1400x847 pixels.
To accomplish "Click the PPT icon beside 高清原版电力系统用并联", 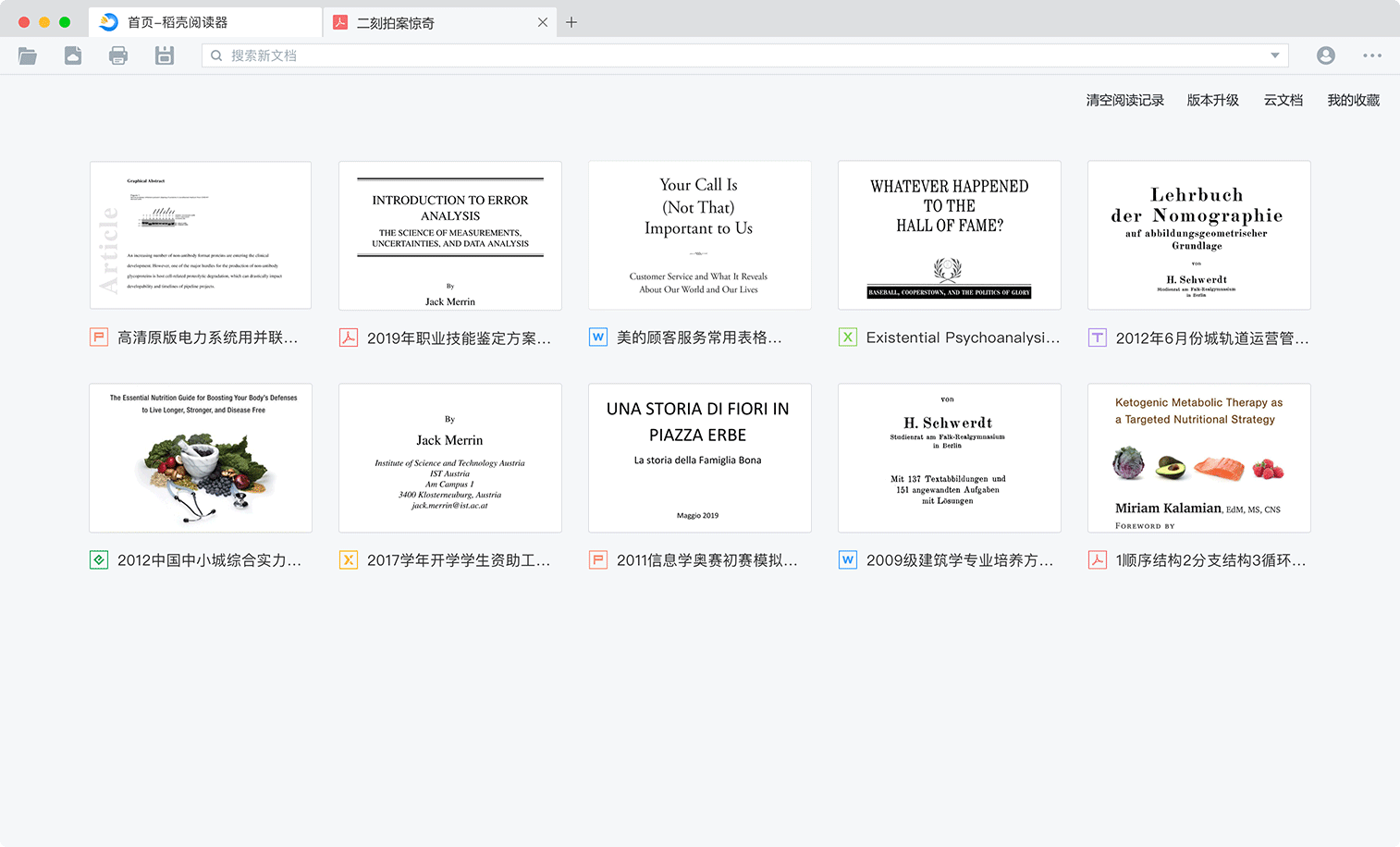I will click(98, 338).
